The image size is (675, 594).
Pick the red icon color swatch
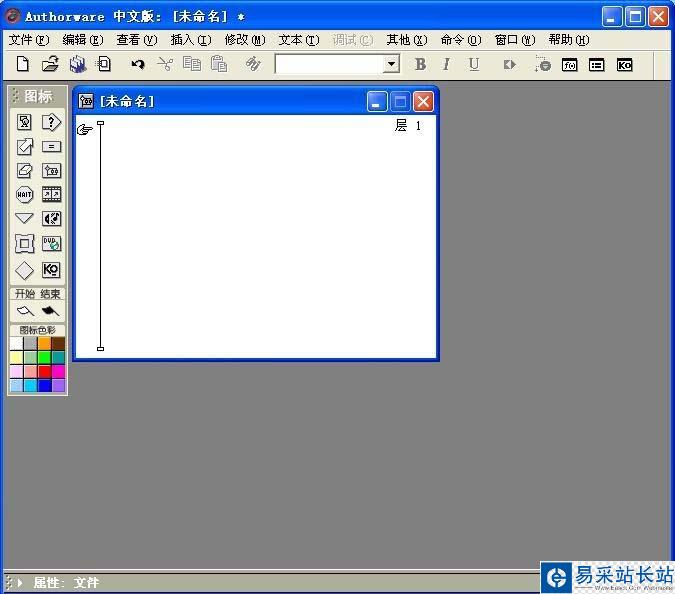click(44, 371)
